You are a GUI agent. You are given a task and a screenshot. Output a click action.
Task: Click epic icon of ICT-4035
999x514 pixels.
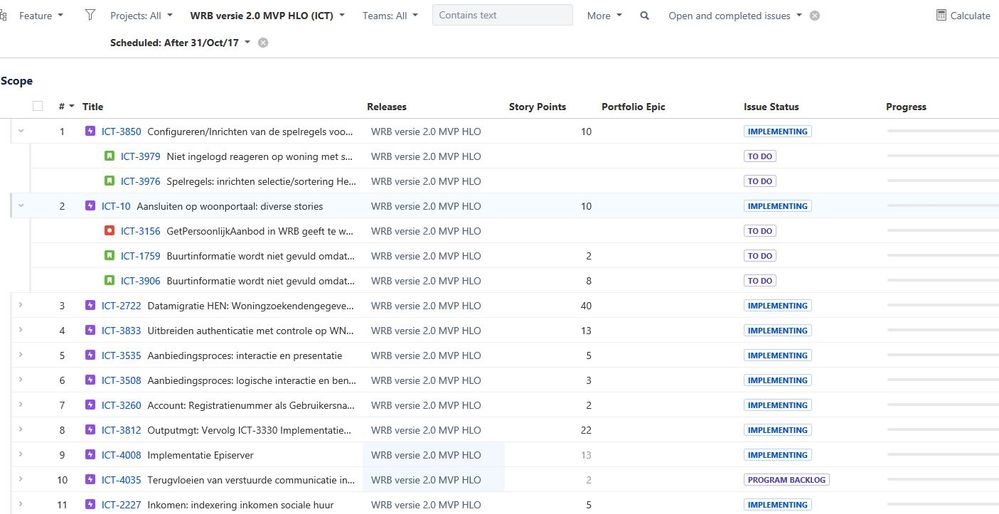[x=90, y=479]
